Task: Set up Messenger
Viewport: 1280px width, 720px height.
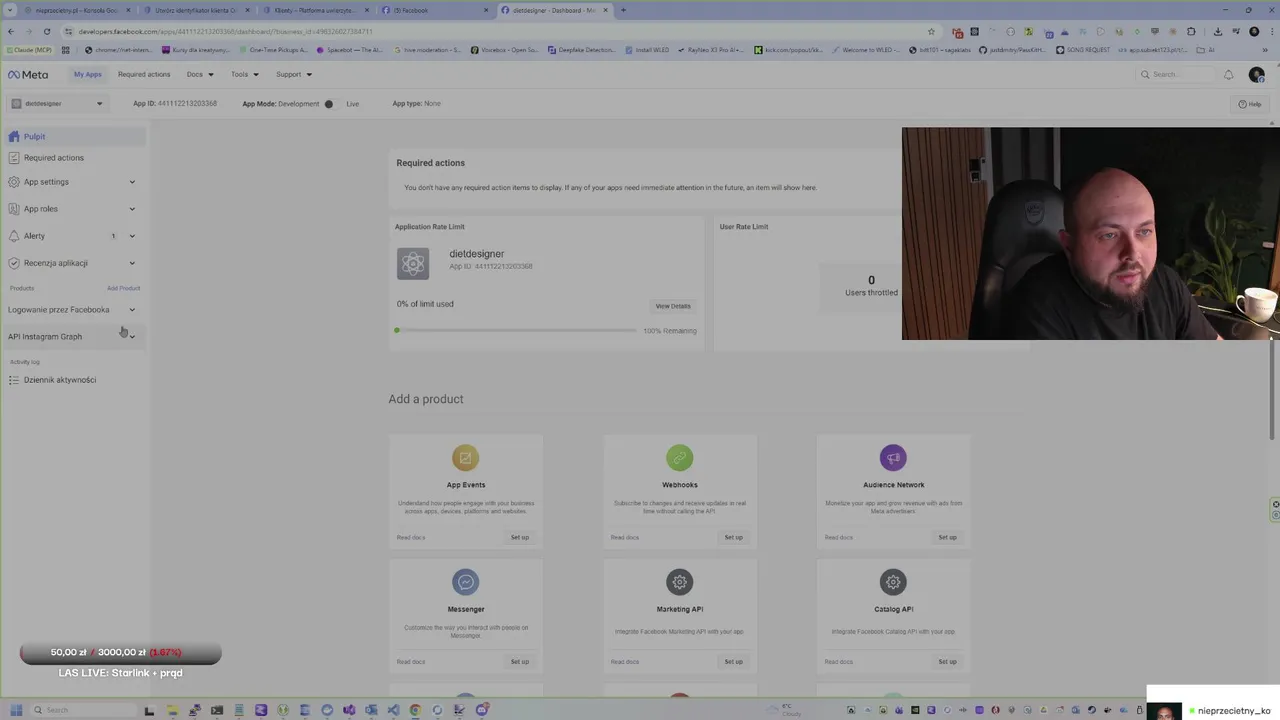Action: pos(520,661)
